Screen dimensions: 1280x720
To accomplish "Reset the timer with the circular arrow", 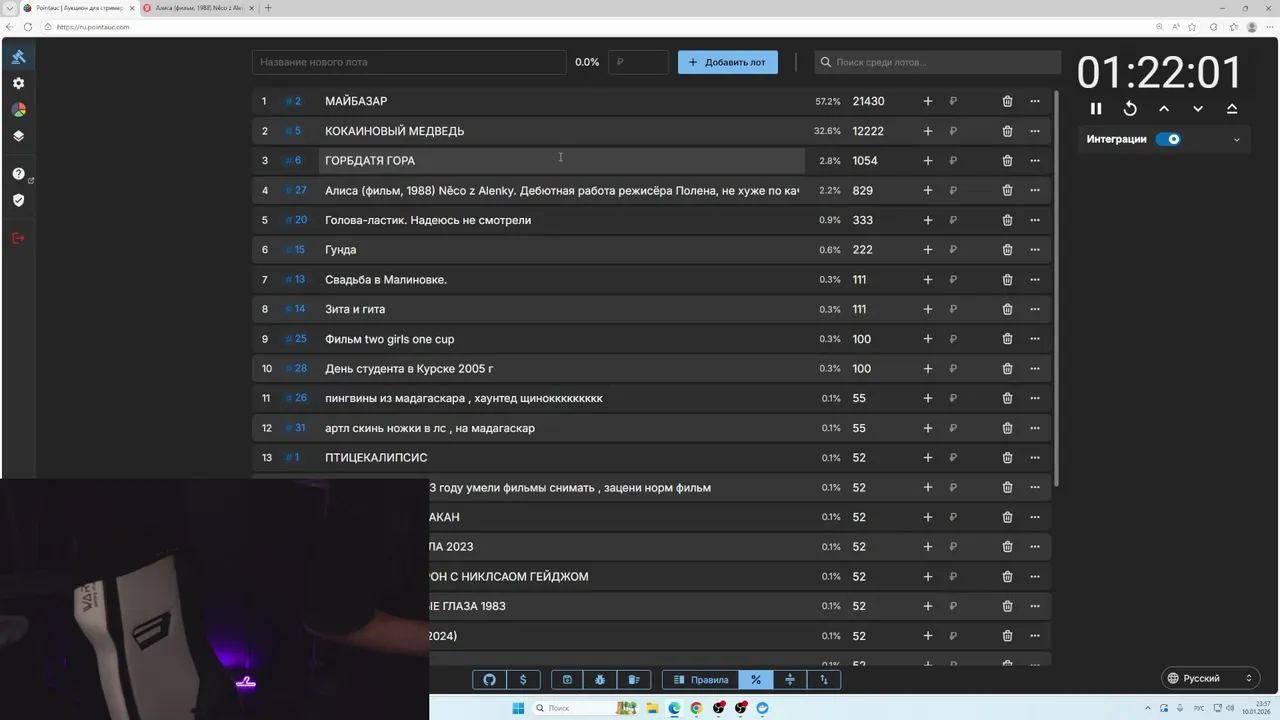I will [1130, 108].
